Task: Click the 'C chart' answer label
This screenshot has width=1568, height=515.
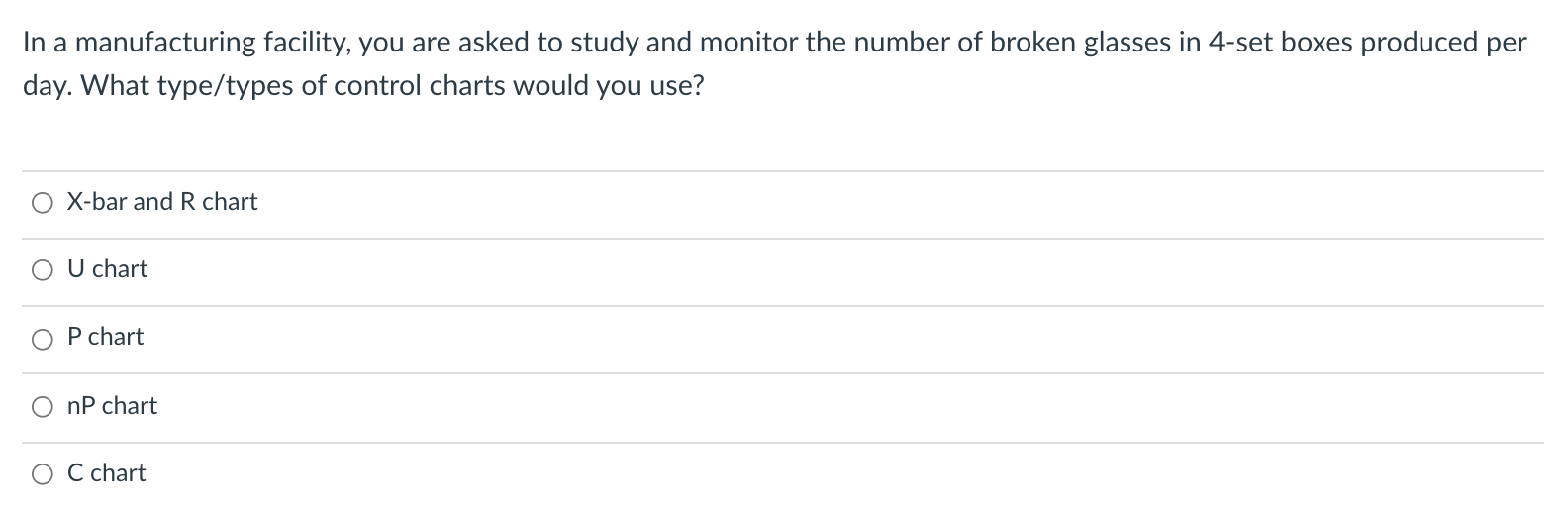Action: tap(107, 473)
